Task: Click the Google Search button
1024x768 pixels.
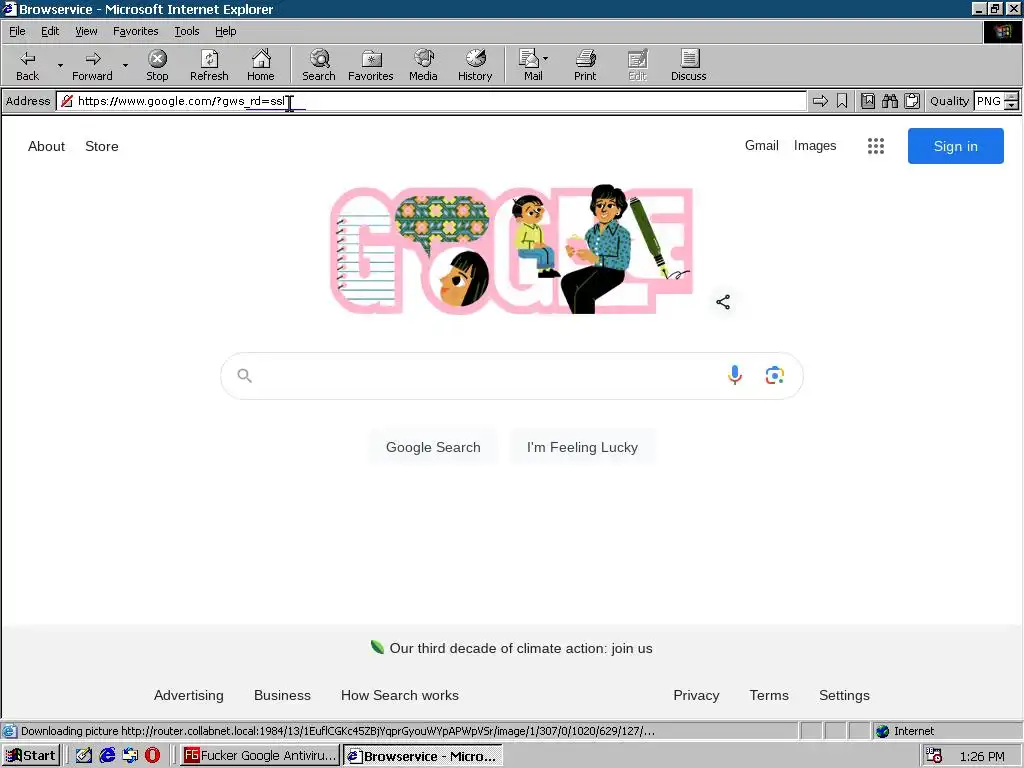Action: tap(433, 447)
